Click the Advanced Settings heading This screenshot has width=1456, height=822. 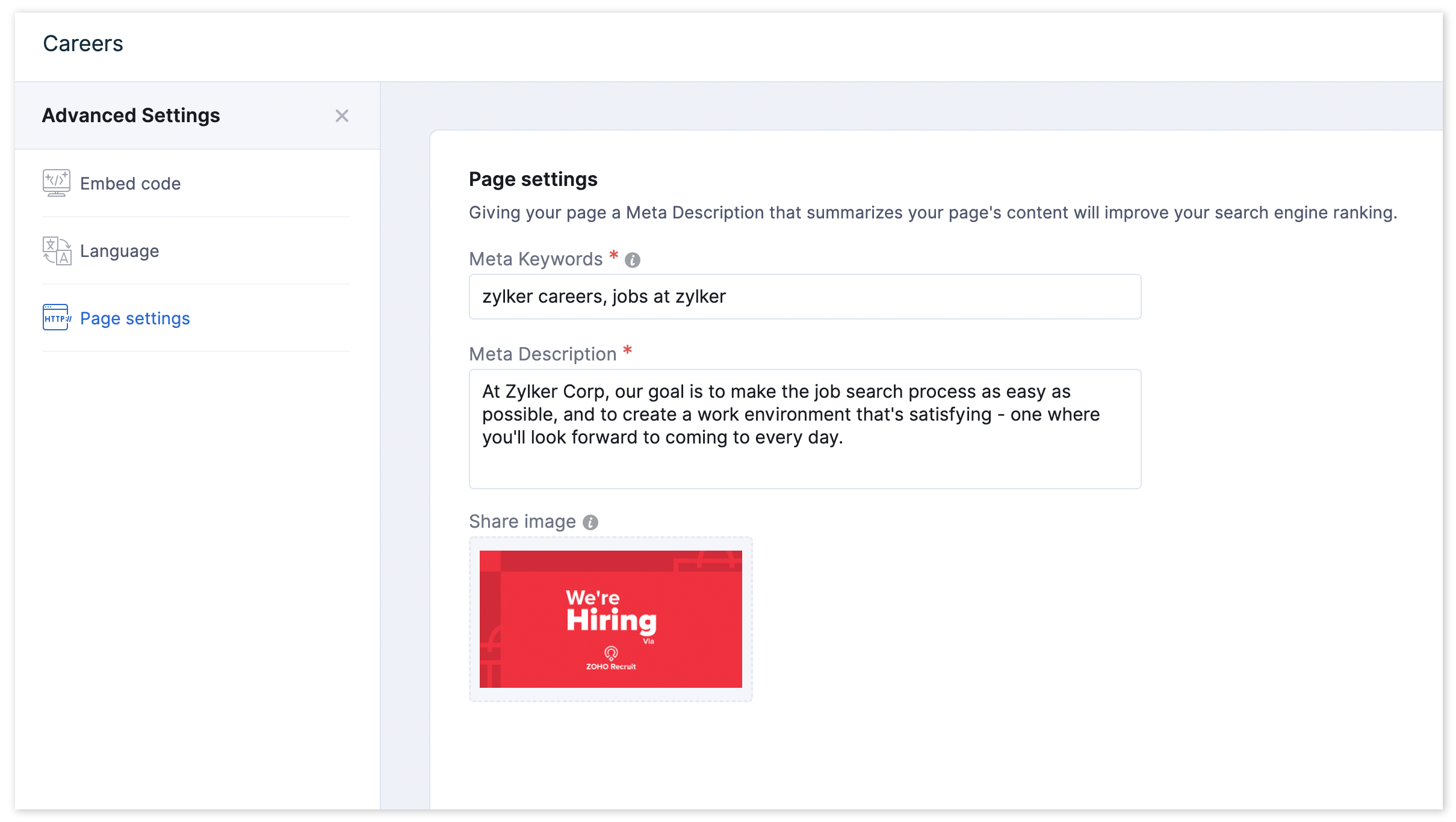coord(131,116)
